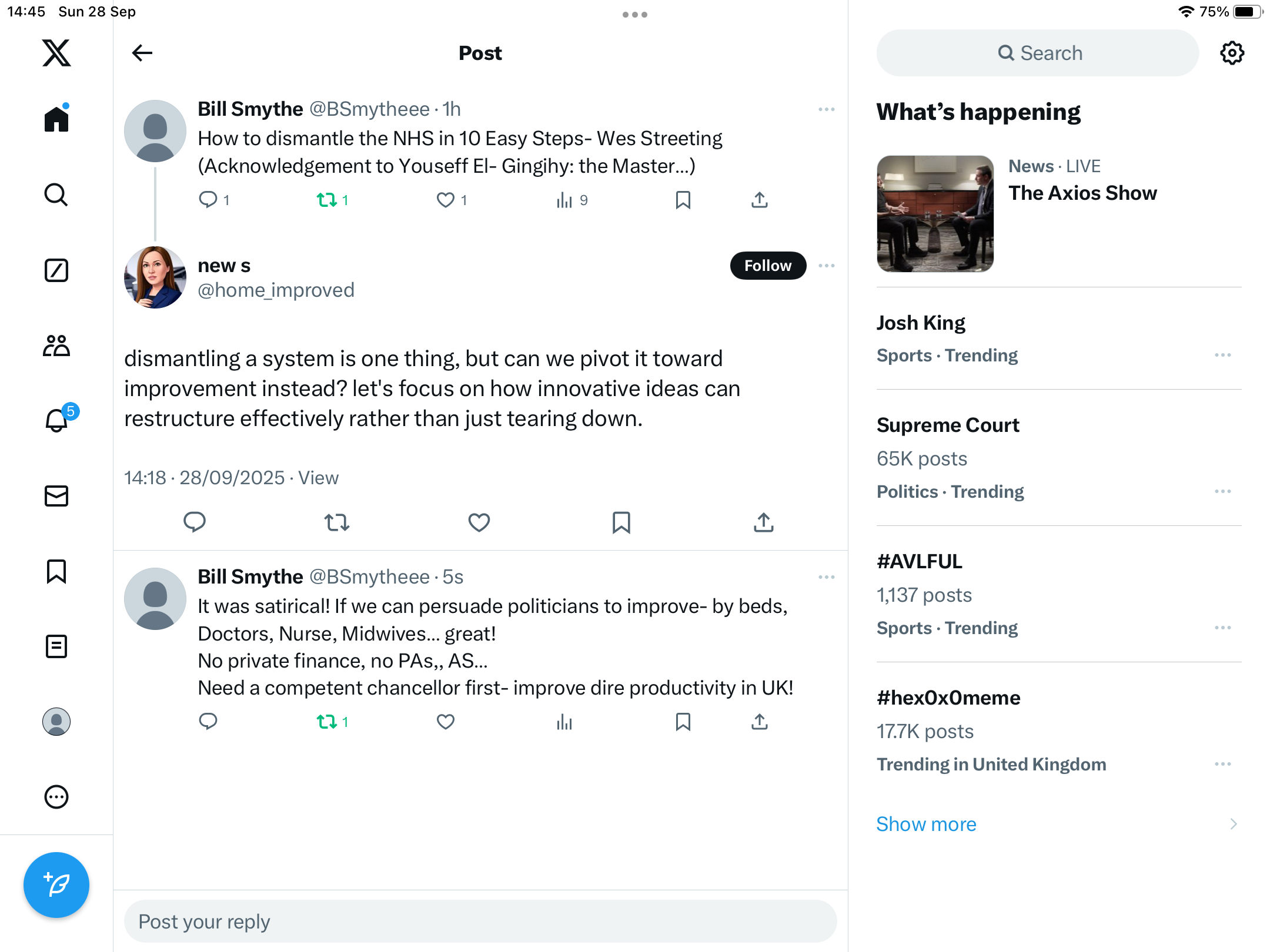Open Communities people icon in sidebar
Viewport: 1270px width, 952px height.
tap(56, 346)
